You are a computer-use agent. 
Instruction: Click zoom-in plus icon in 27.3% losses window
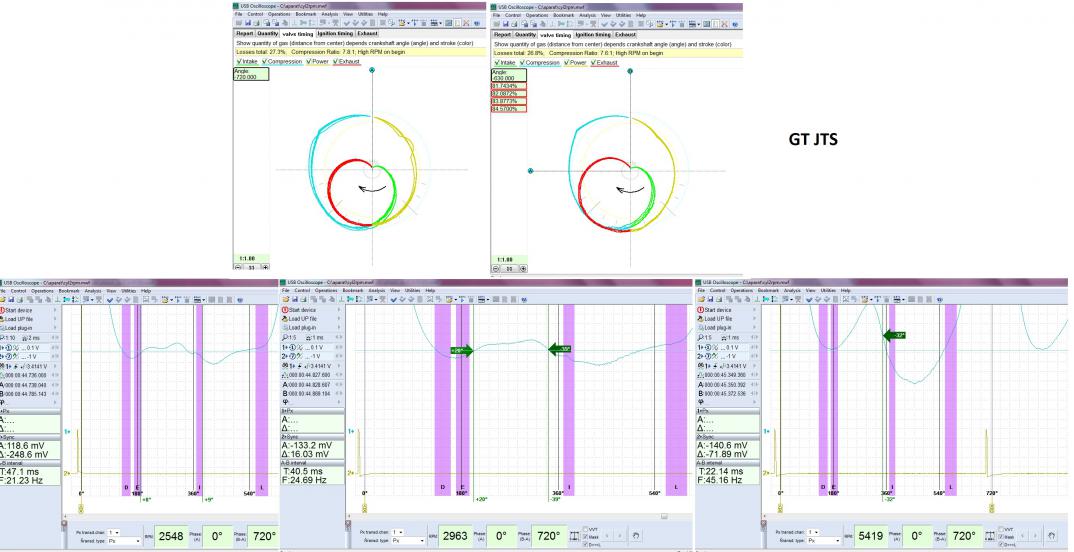pos(266,267)
